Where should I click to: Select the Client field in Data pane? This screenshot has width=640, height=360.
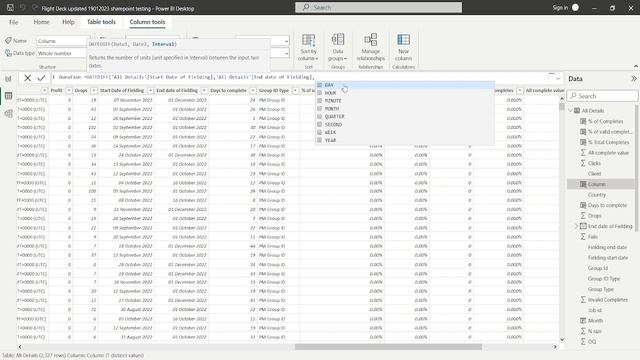click(x=594, y=174)
